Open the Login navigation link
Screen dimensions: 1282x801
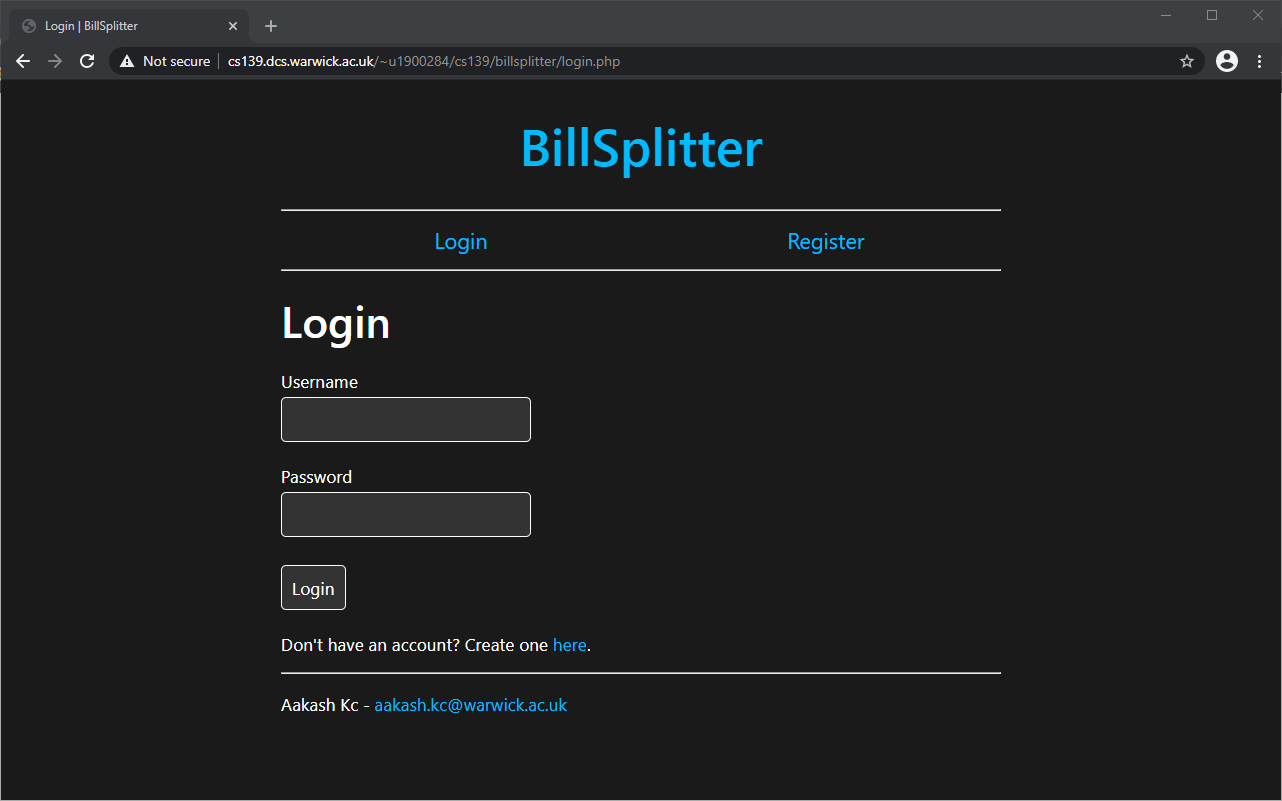tap(461, 241)
